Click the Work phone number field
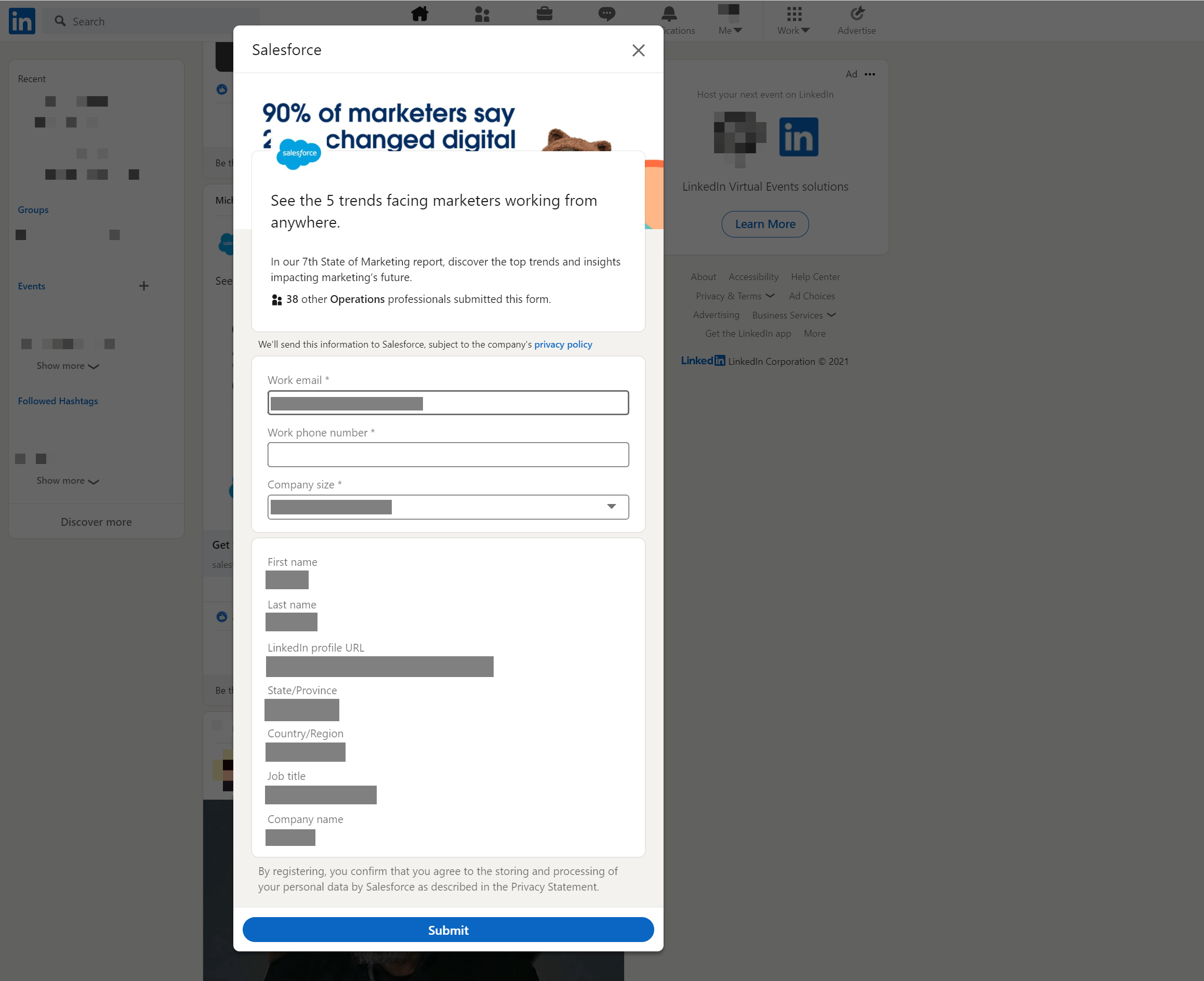 point(447,454)
